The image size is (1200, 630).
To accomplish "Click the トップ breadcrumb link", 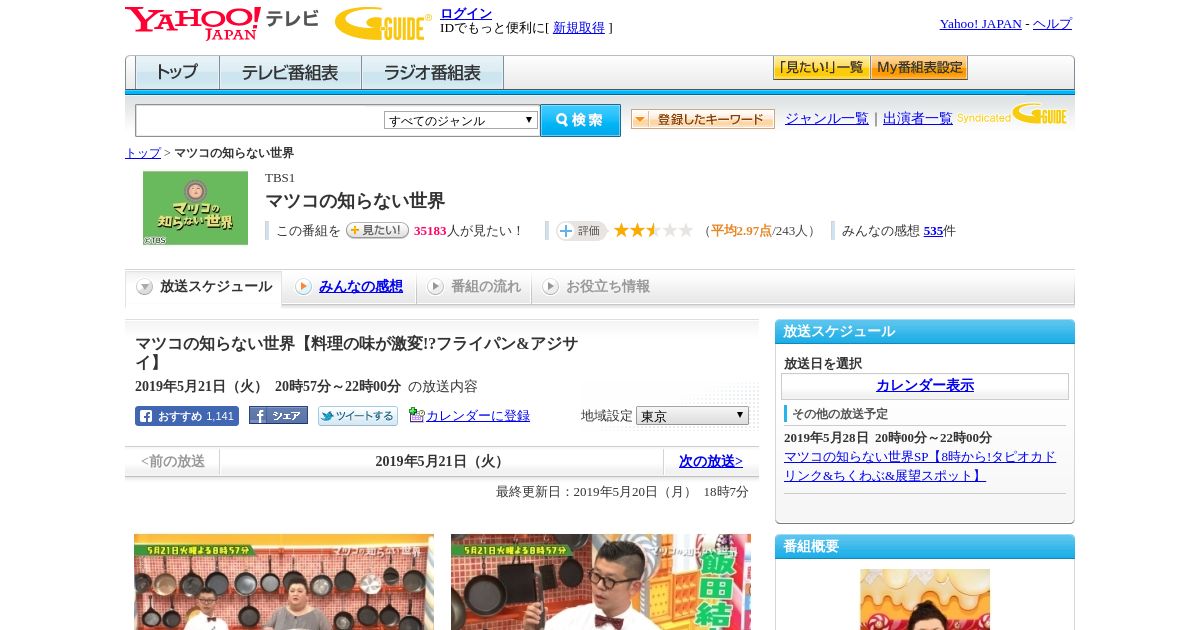I will pos(143,153).
